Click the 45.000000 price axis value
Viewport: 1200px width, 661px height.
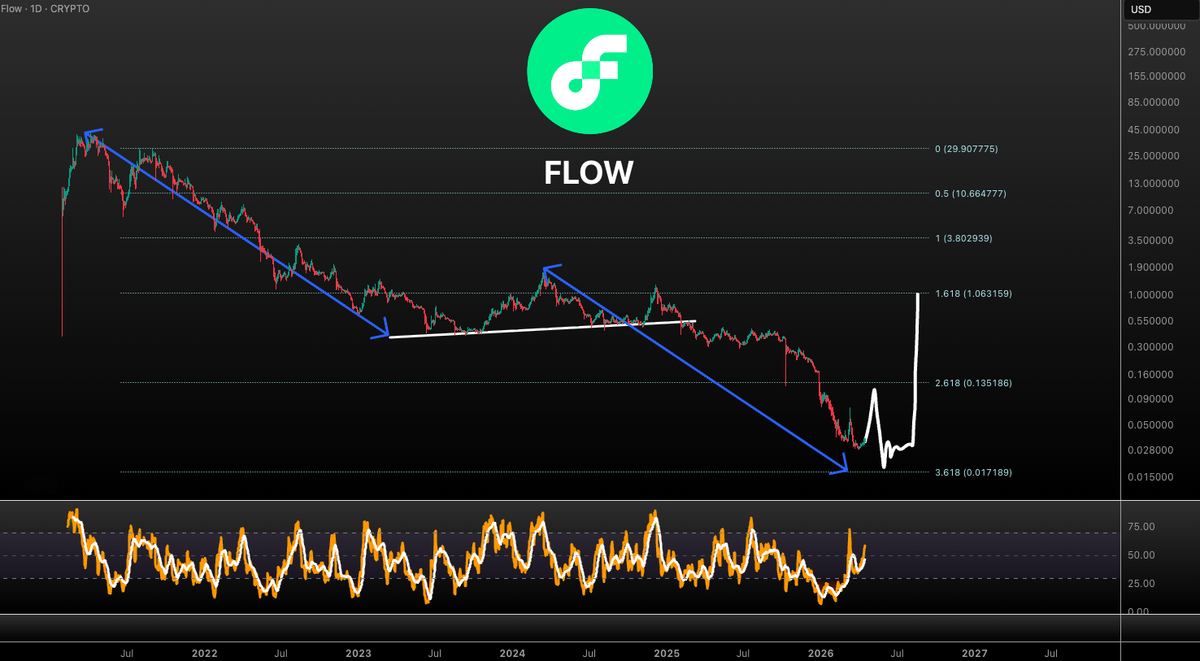click(x=1156, y=130)
